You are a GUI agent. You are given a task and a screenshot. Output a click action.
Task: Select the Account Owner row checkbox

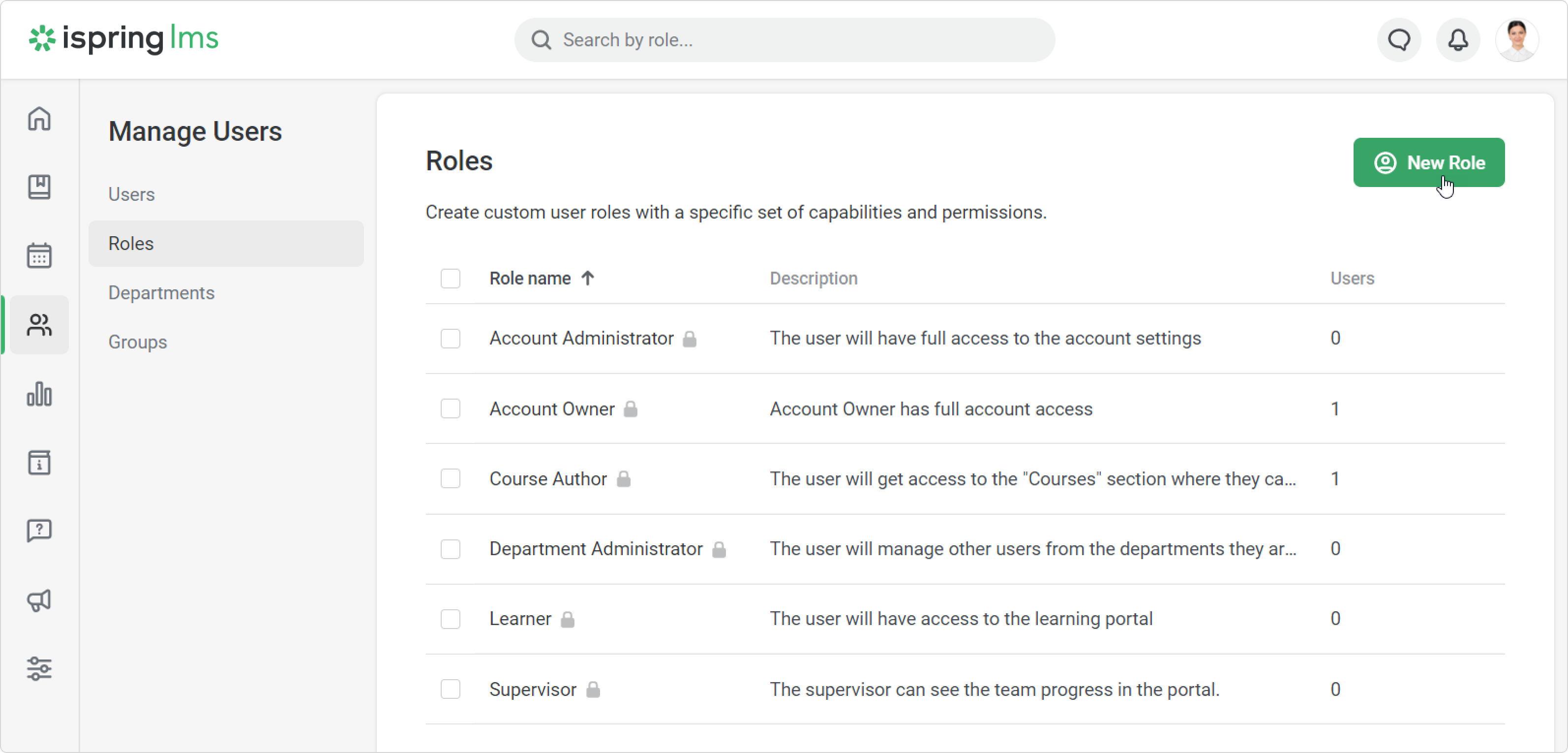pos(451,409)
